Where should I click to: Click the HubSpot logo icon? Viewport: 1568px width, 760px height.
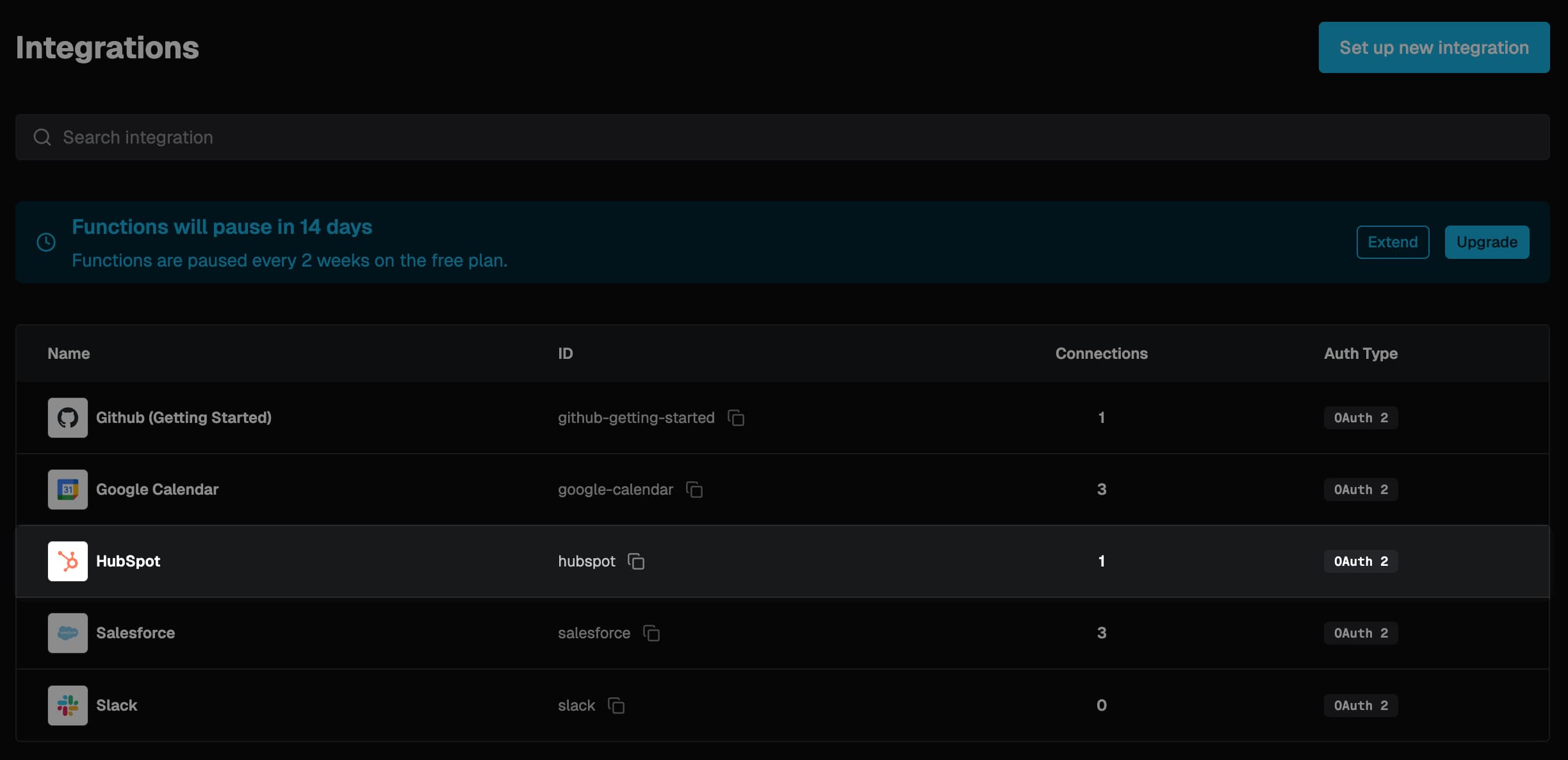click(x=68, y=561)
